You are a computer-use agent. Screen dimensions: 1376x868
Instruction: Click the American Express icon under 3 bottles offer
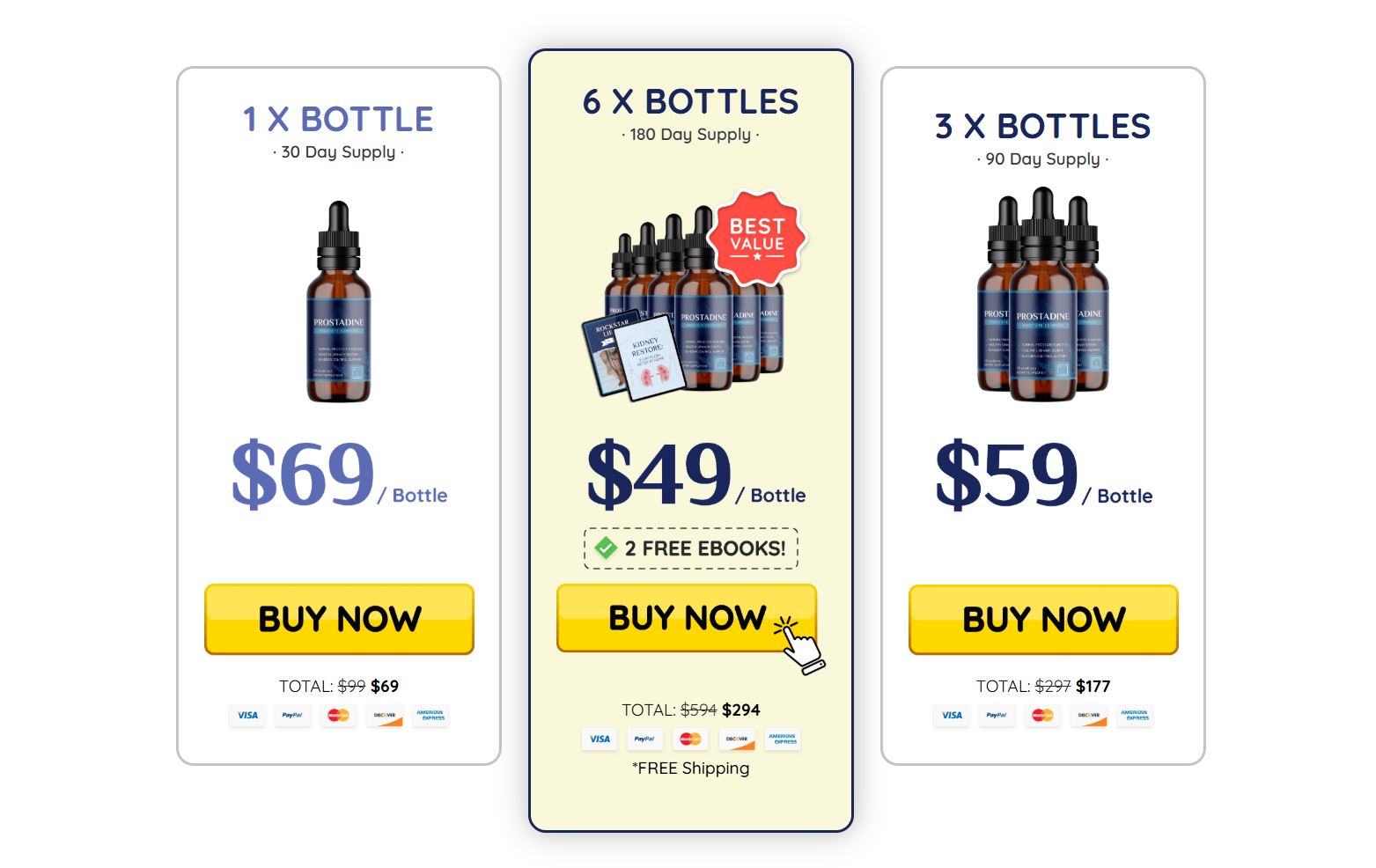1134,716
